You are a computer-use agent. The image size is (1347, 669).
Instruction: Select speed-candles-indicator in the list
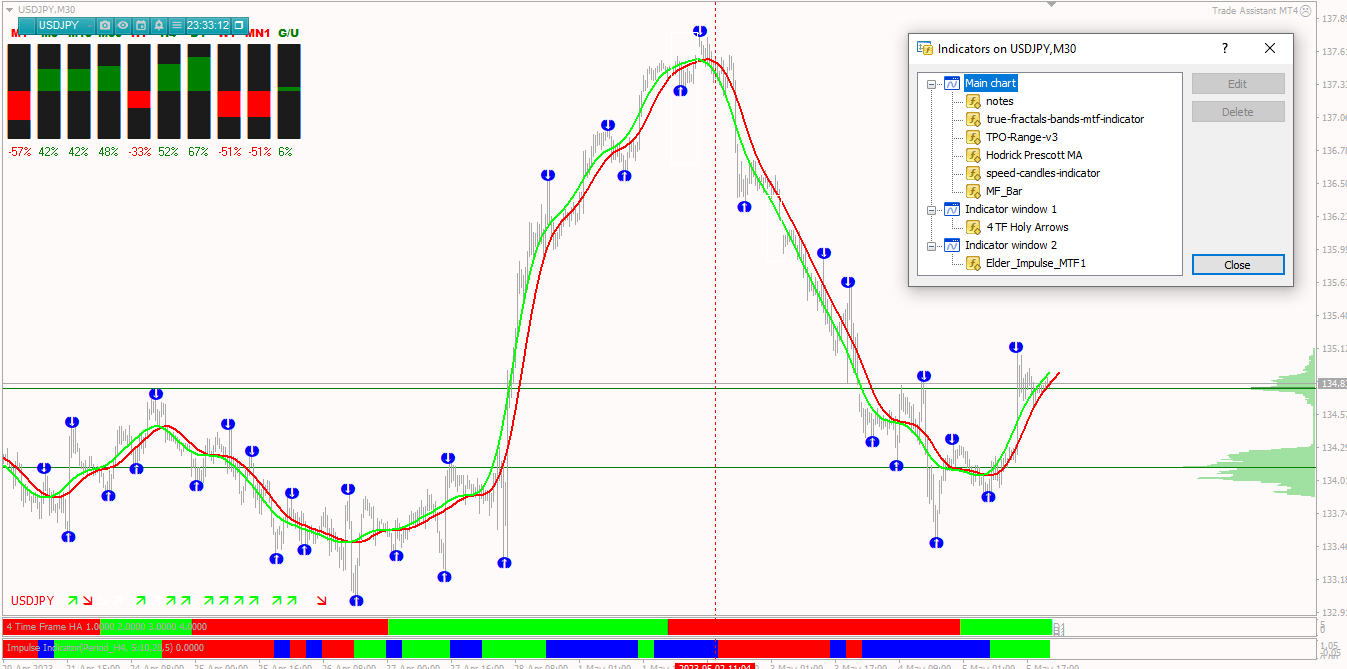pyautogui.click(x=1042, y=173)
